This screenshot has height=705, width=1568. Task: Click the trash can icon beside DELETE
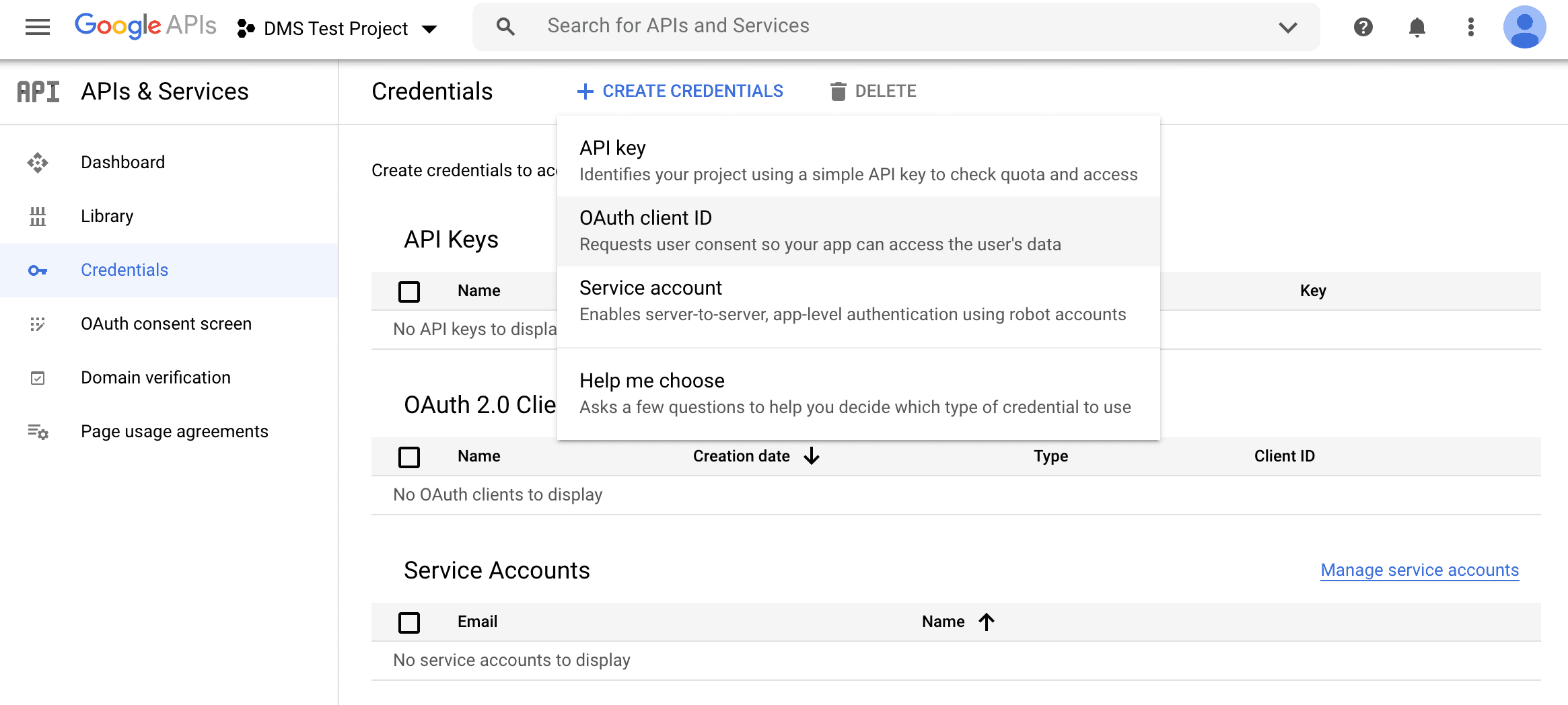coord(838,91)
